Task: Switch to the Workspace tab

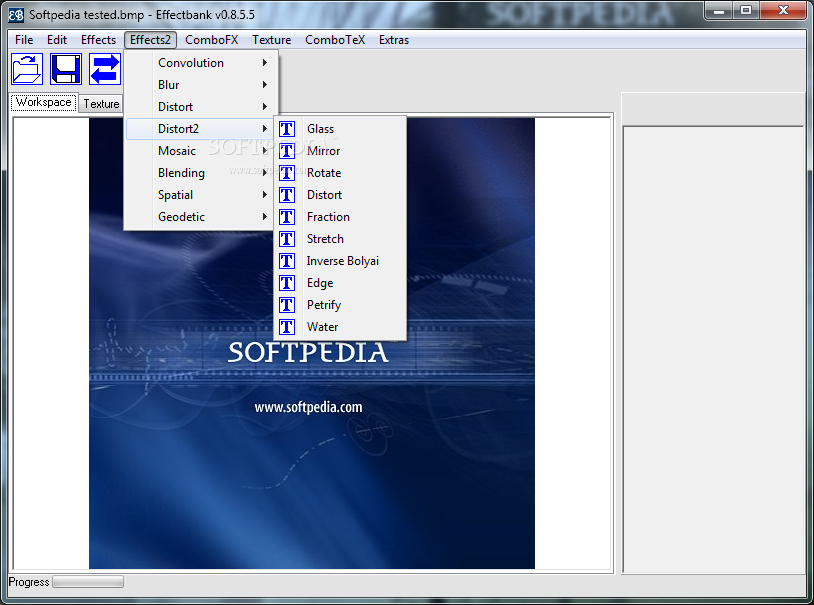Action: [44, 102]
